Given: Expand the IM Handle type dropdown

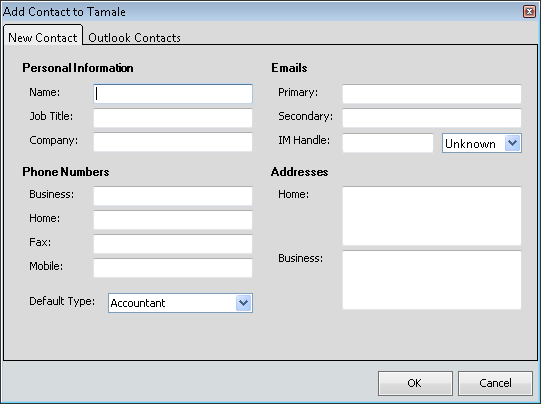Looking at the screenshot, I should [513, 143].
